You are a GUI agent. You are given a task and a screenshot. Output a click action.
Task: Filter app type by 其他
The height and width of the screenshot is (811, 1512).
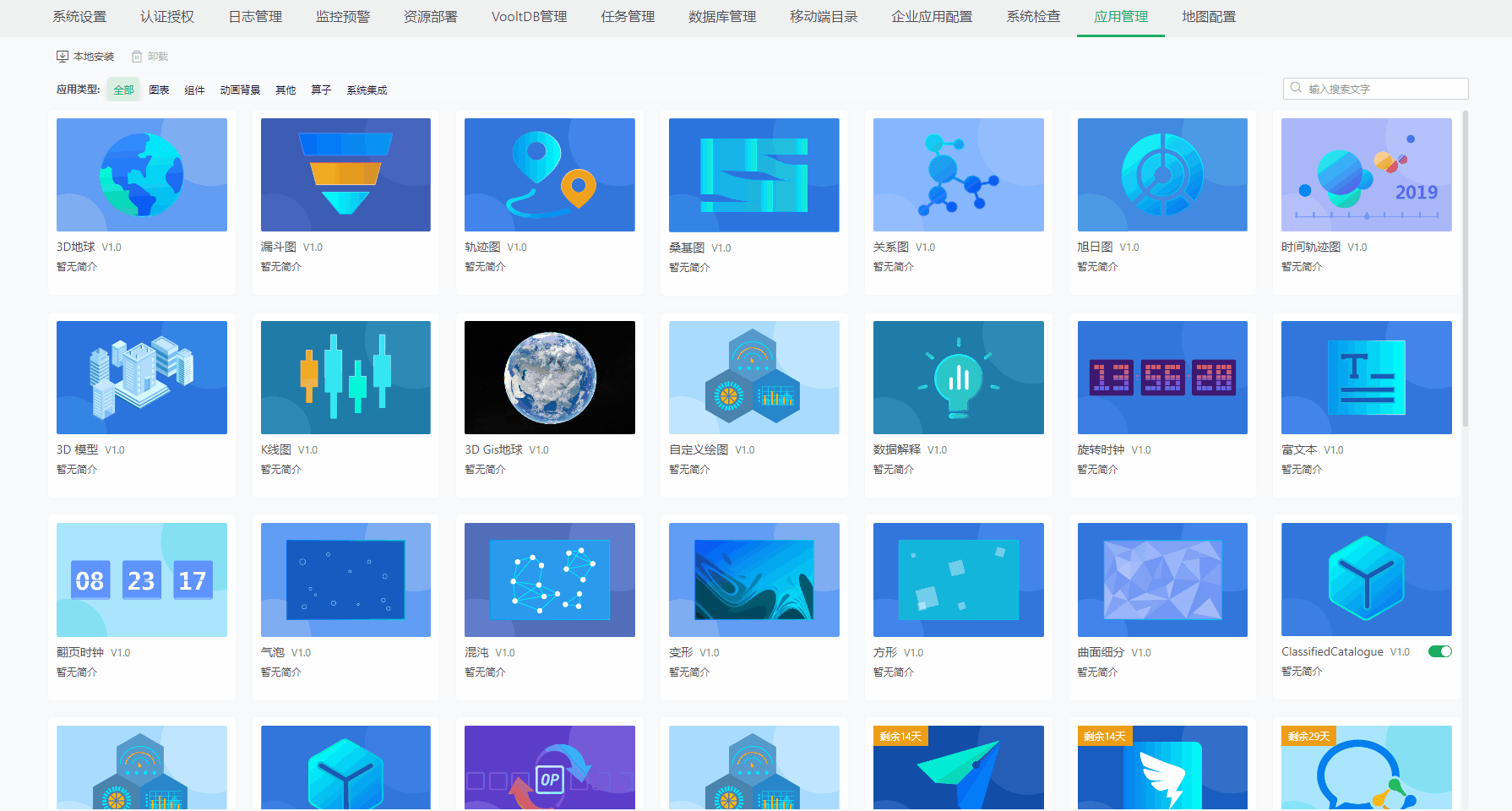click(x=286, y=90)
